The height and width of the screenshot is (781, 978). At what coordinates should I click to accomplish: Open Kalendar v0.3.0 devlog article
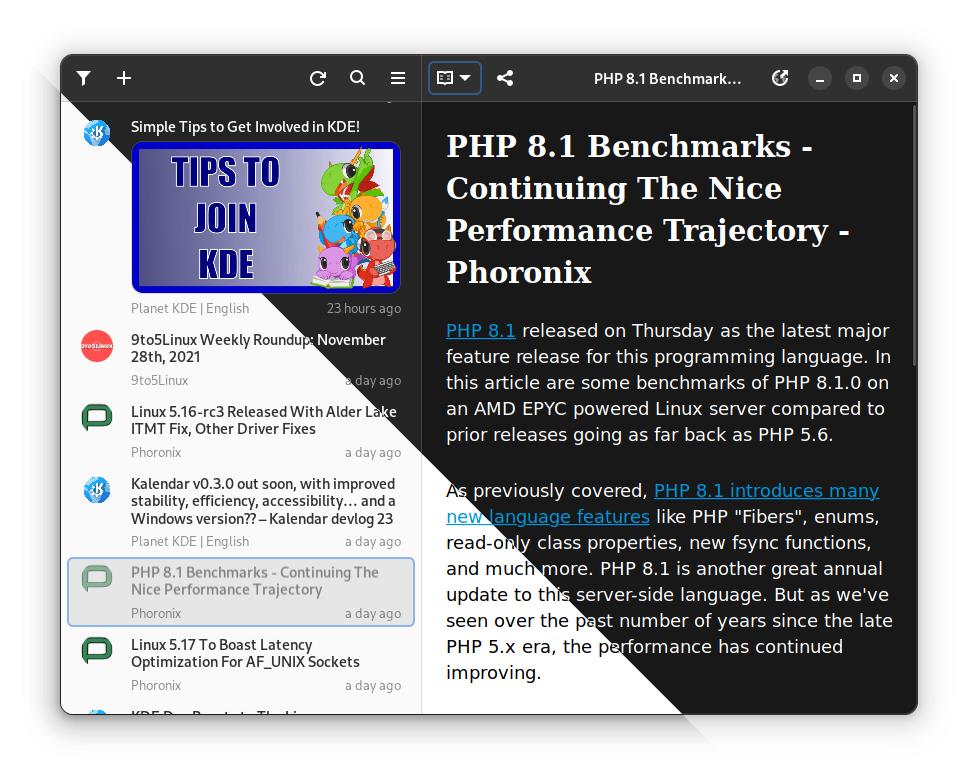pyautogui.click(x=263, y=501)
